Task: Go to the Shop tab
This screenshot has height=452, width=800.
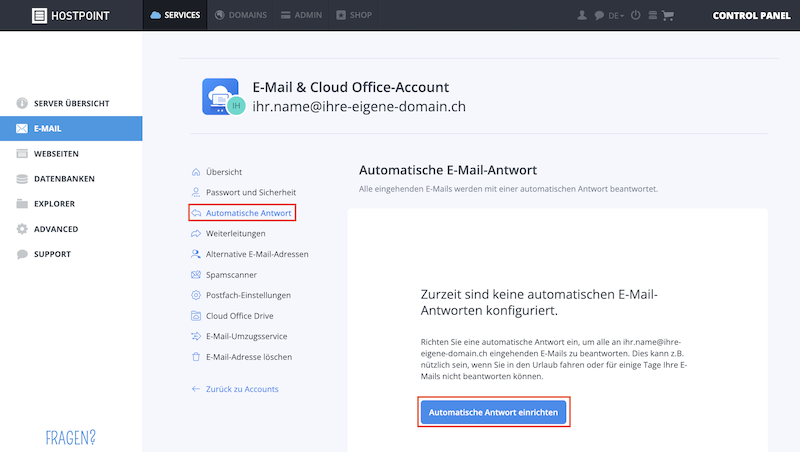Action: point(354,15)
